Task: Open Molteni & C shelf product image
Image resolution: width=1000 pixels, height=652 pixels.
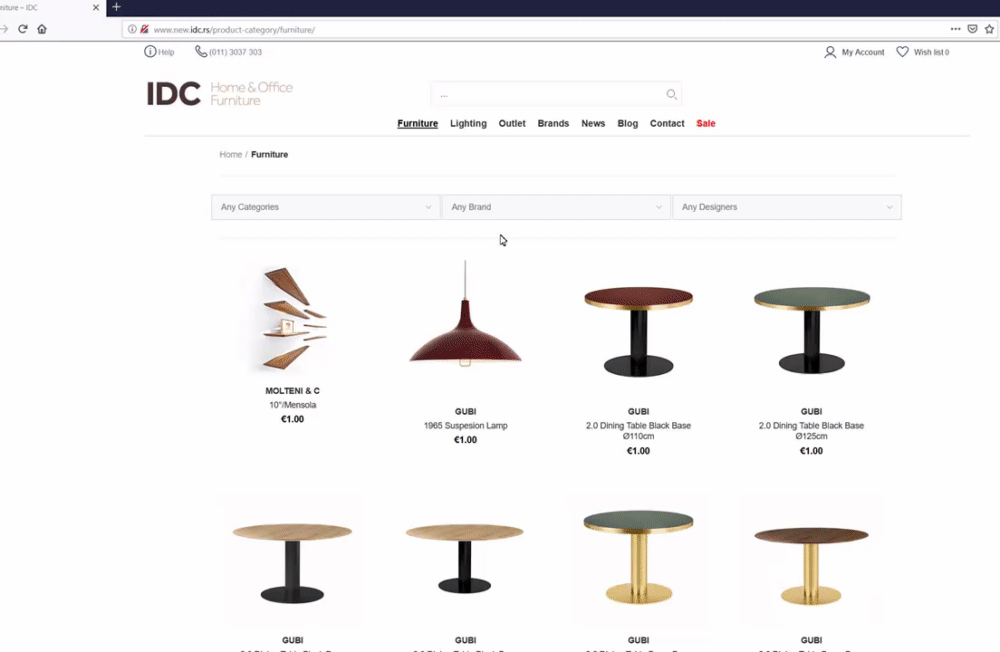Action: [x=293, y=318]
